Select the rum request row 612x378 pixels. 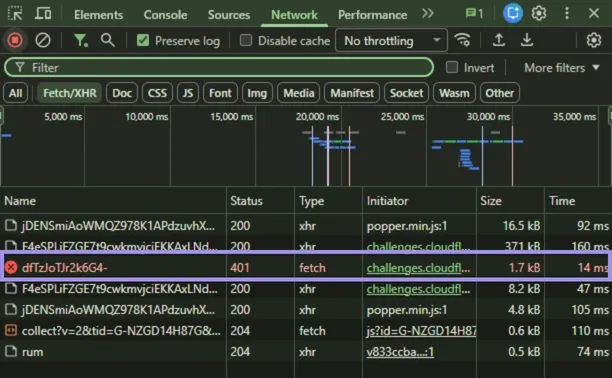pos(306,352)
